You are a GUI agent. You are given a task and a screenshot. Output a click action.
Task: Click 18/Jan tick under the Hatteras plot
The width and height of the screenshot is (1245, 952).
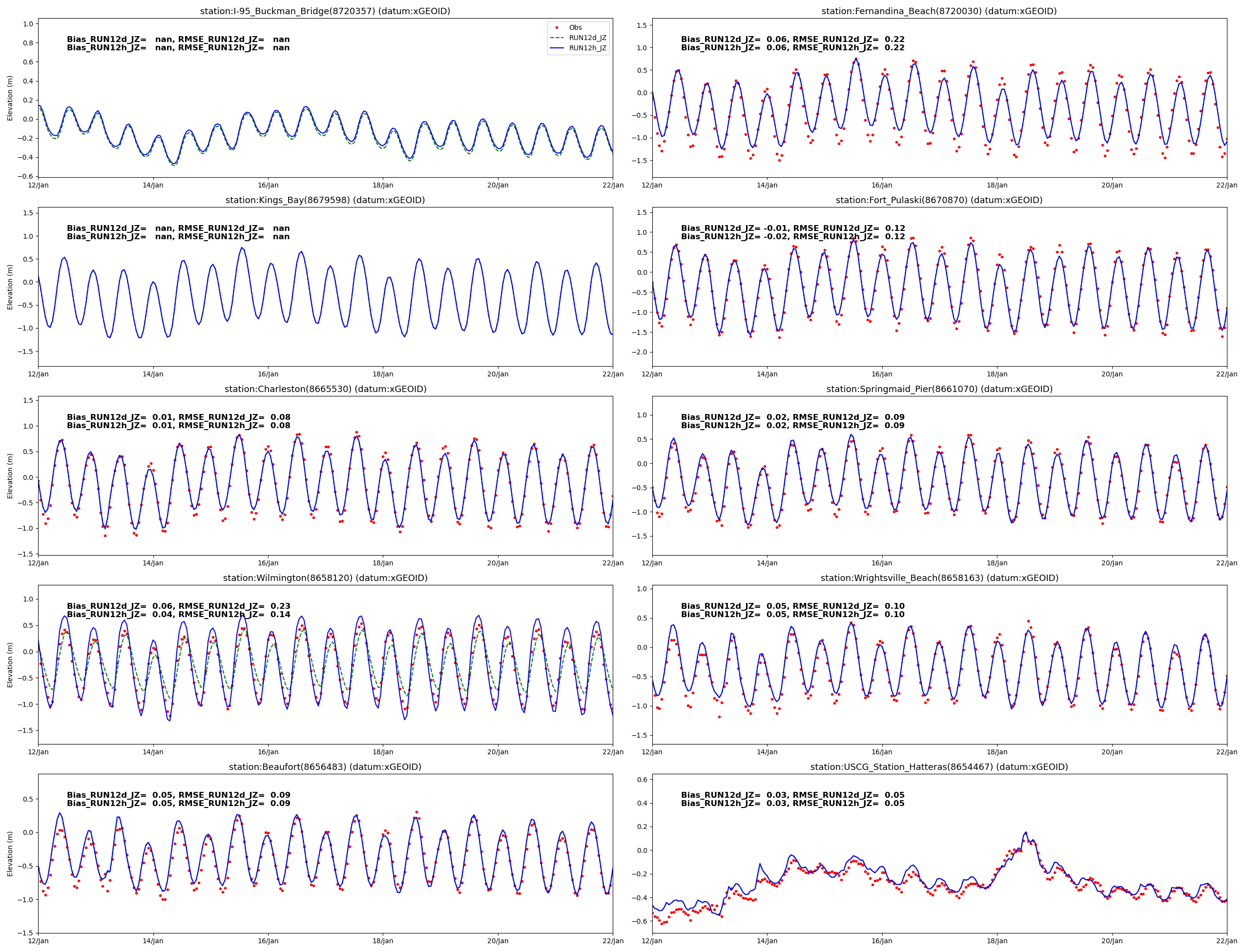pos(997,941)
